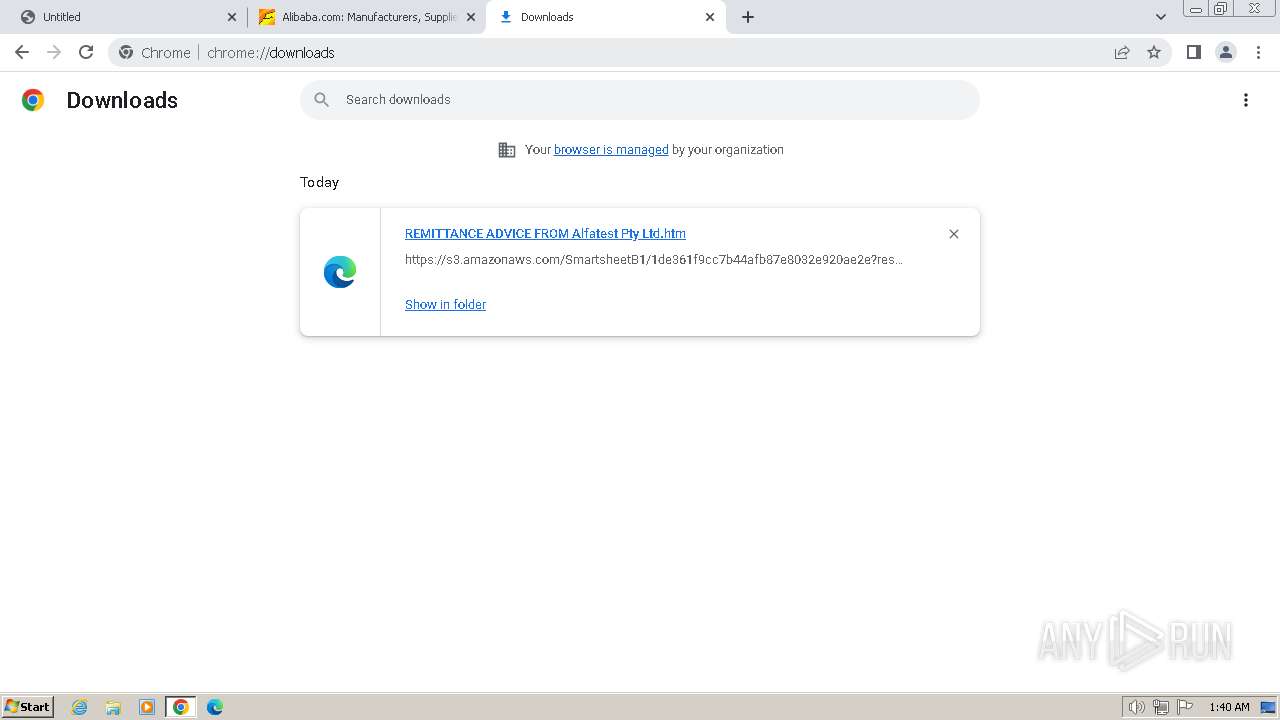Click the s3.amazonaws.com download source URL
Image resolution: width=1280 pixels, height=720 pixels.
pyautogui.click(x=654, y=260)
